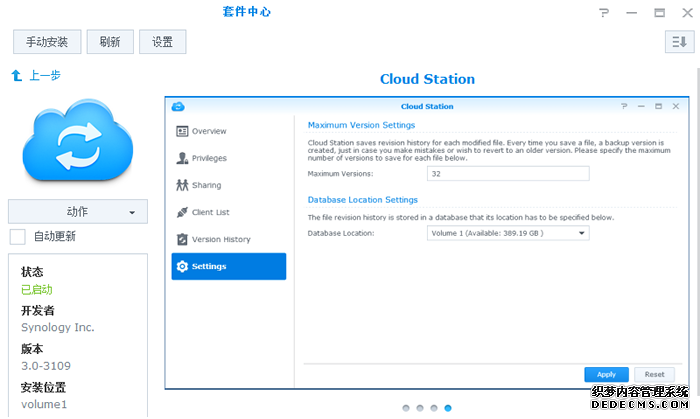
Task: Toggle the 自动更新 checkbox
Action: point(17,236)
